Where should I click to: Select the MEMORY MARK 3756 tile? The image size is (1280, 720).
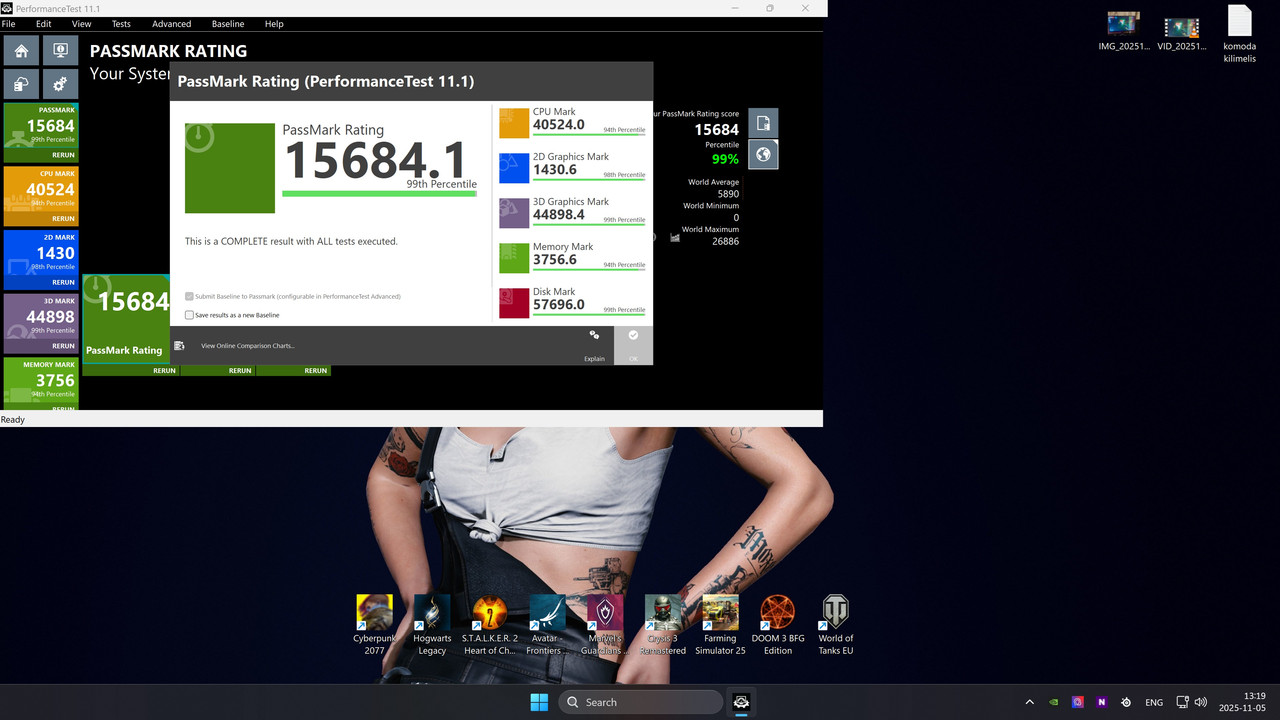[41, 381]
